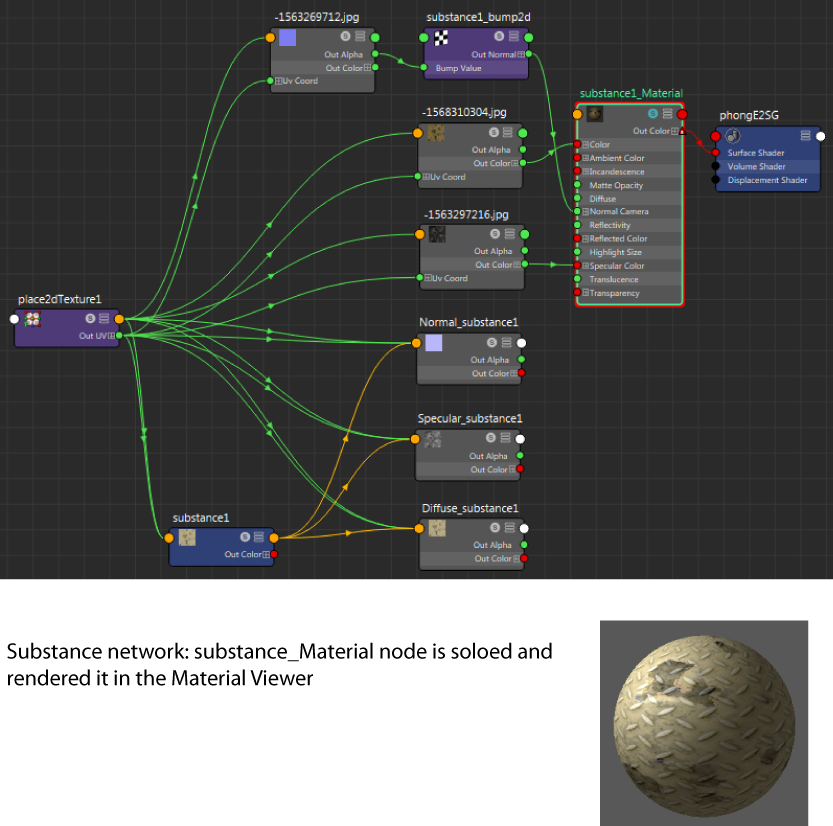The height and width of the screenshot is (826, 833).
Task: Expand Transparency on substance1_Material
Action: [x=585, y=293]
